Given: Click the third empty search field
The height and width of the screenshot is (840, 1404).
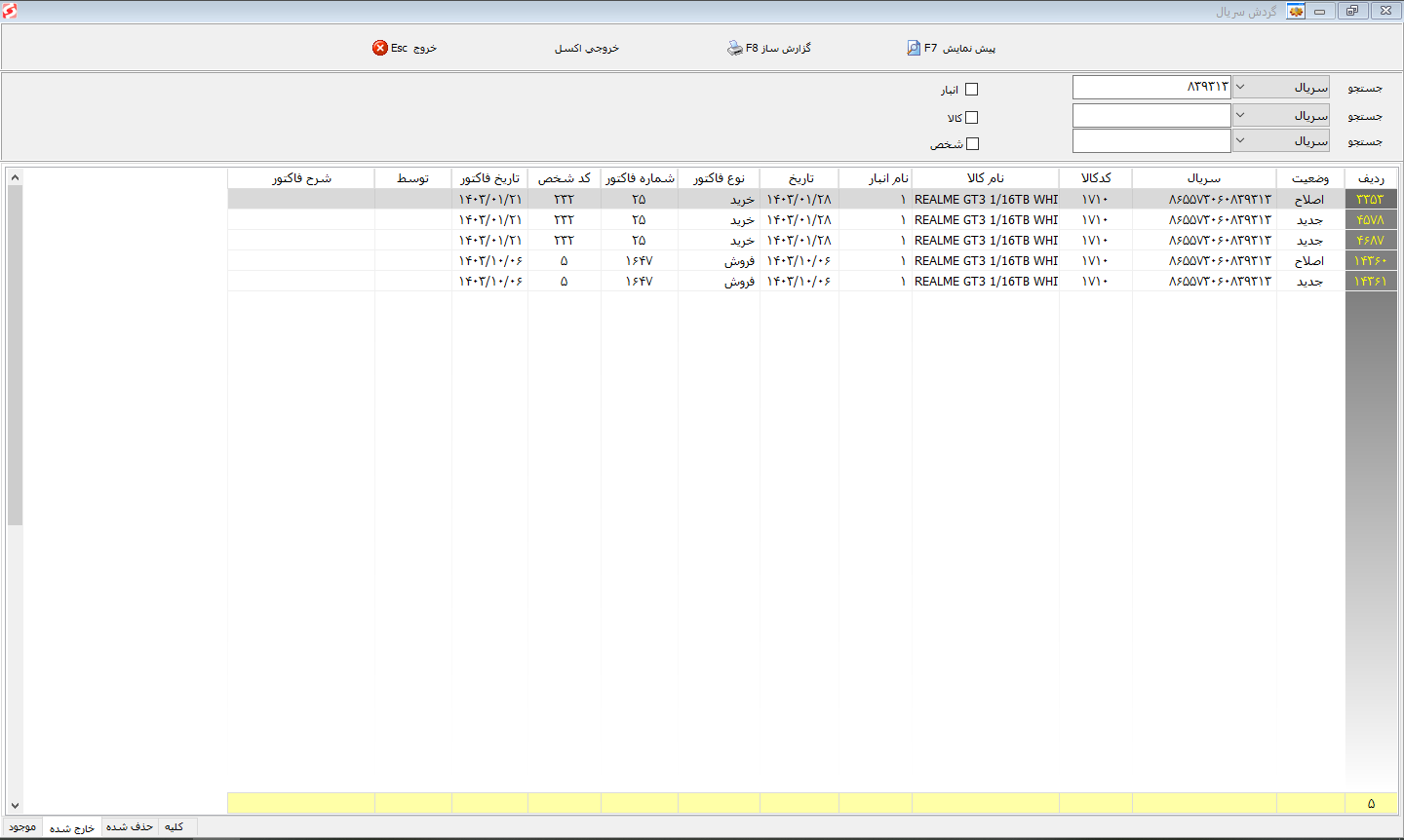Looking at the screenshot, I should pos(1151,140).
